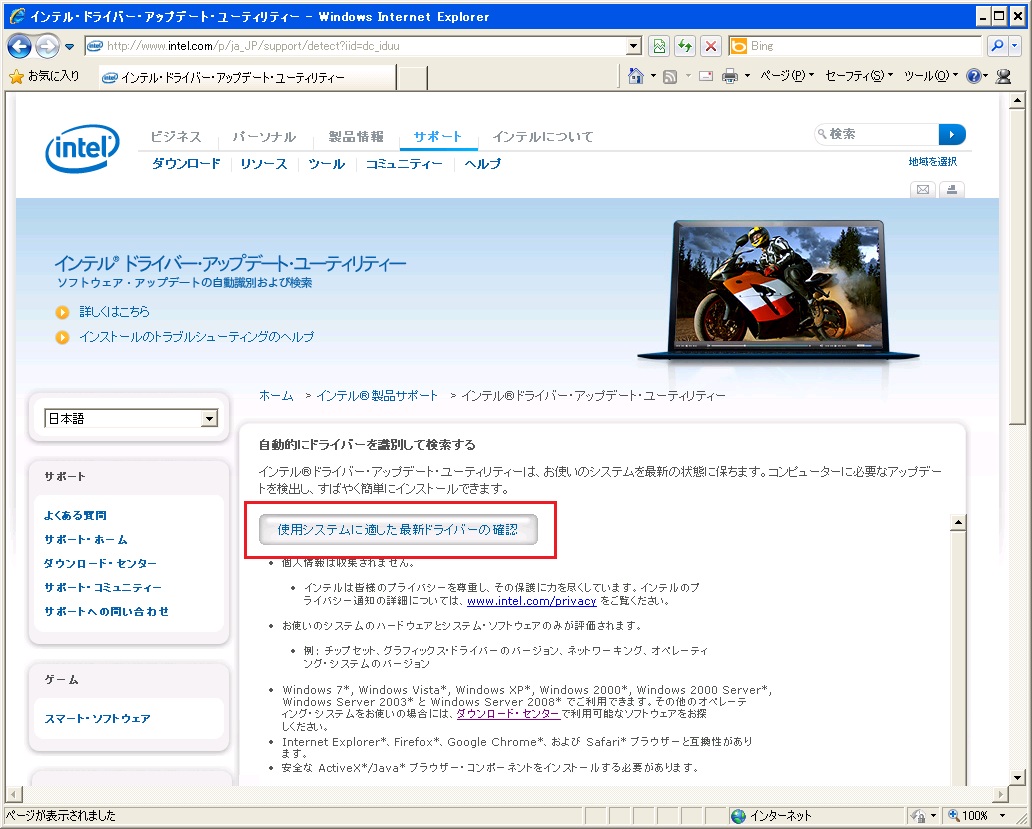Click the page print icon below region link
Image resolution: width=1032 pixels, height=829 pixels.
click(951, 189)
